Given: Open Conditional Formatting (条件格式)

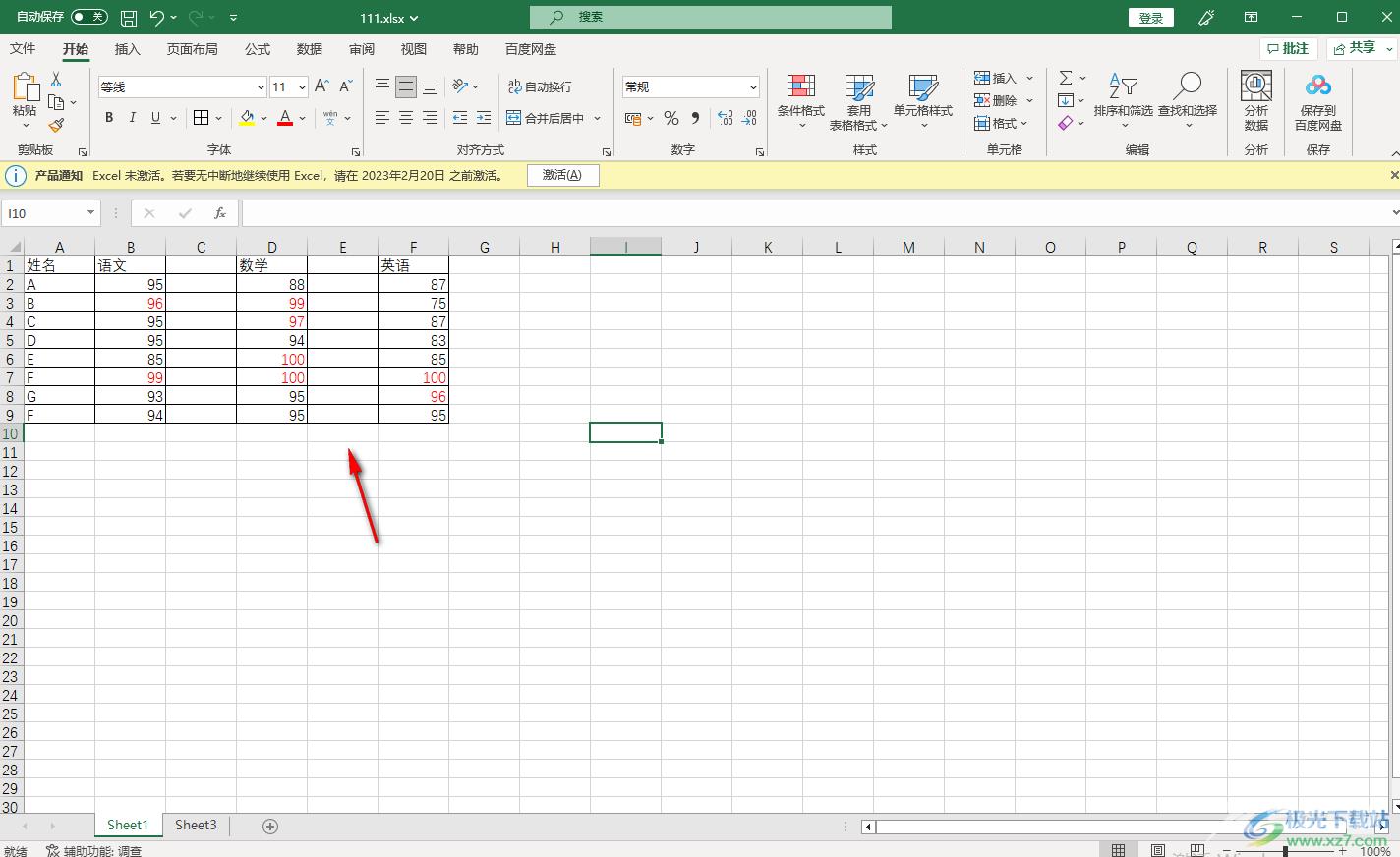Looking at the screenshot, I should 801,101.
